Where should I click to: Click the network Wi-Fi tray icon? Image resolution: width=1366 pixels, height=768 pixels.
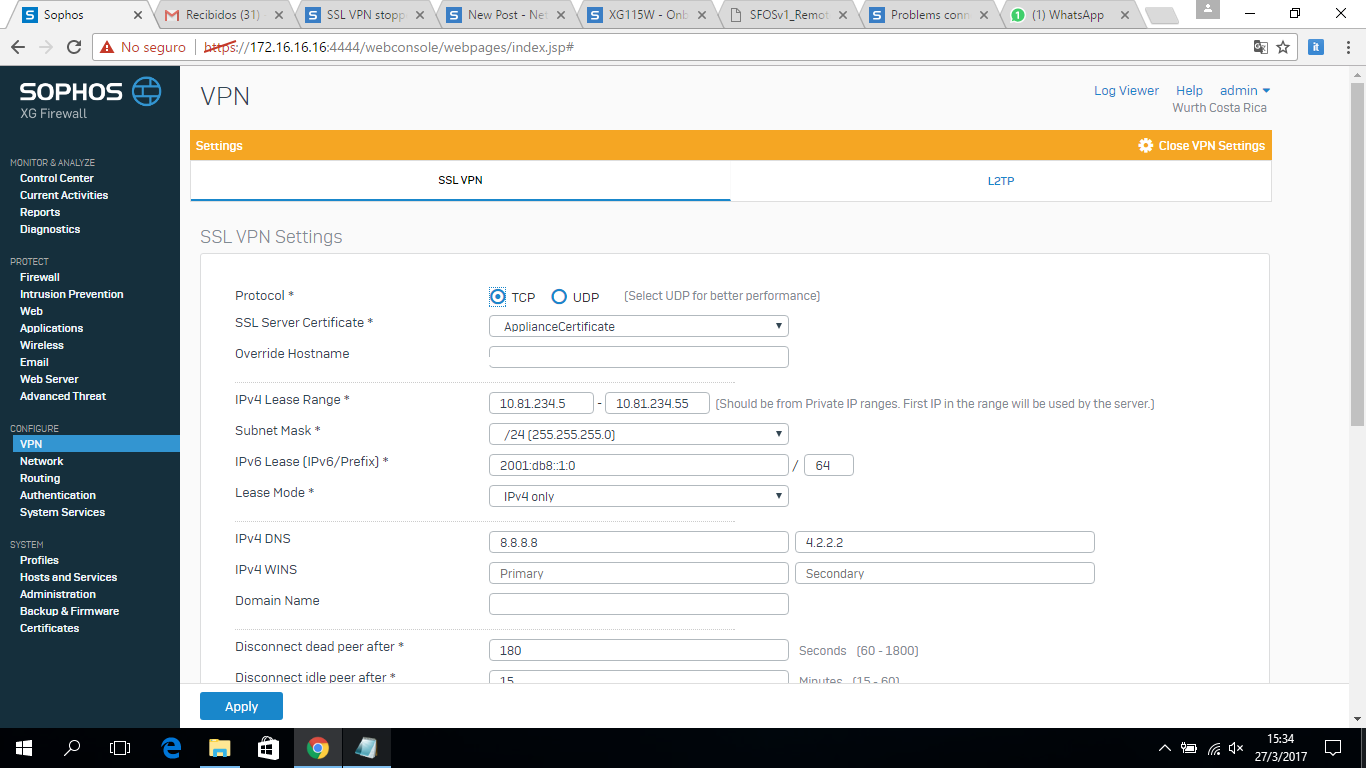1213,748
